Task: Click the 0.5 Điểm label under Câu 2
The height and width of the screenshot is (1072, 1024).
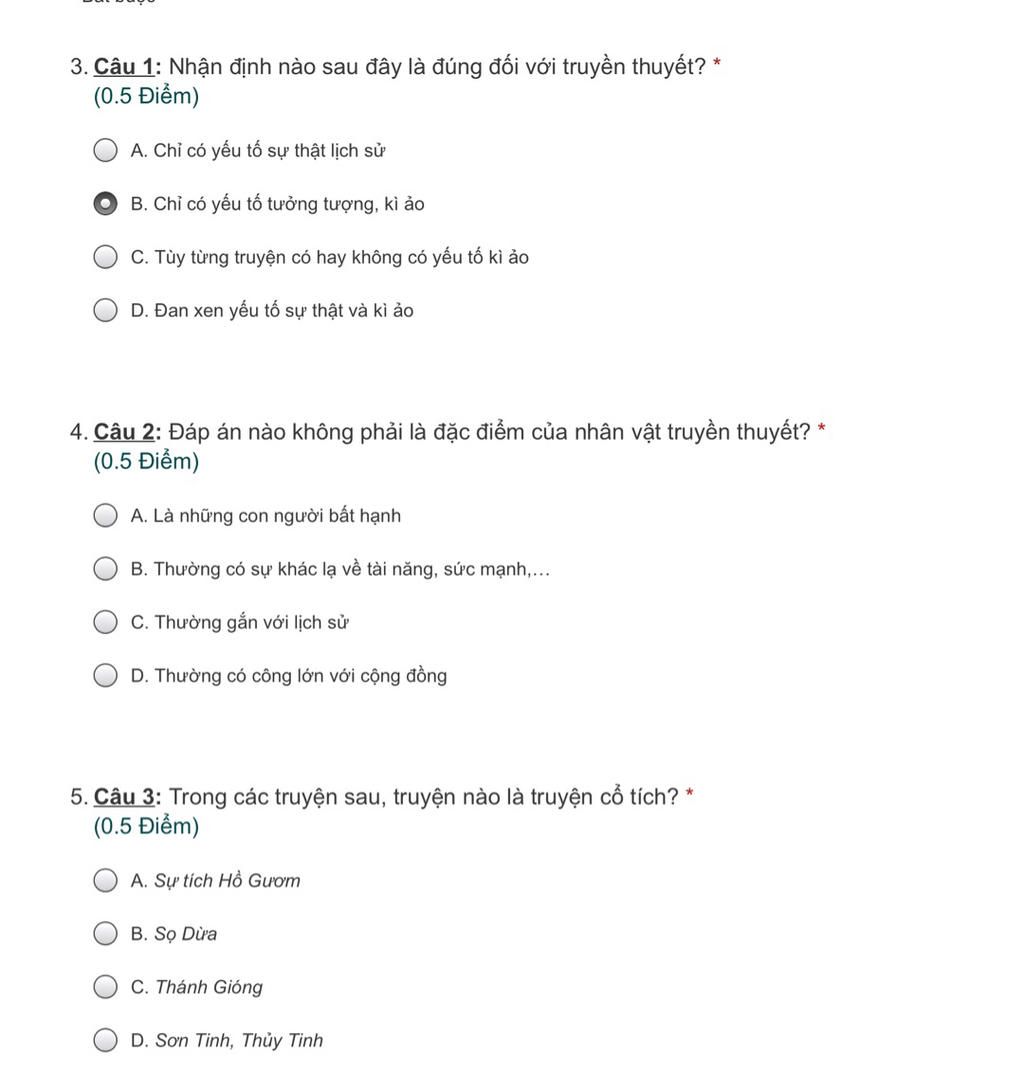Action: tap(146, 461)
